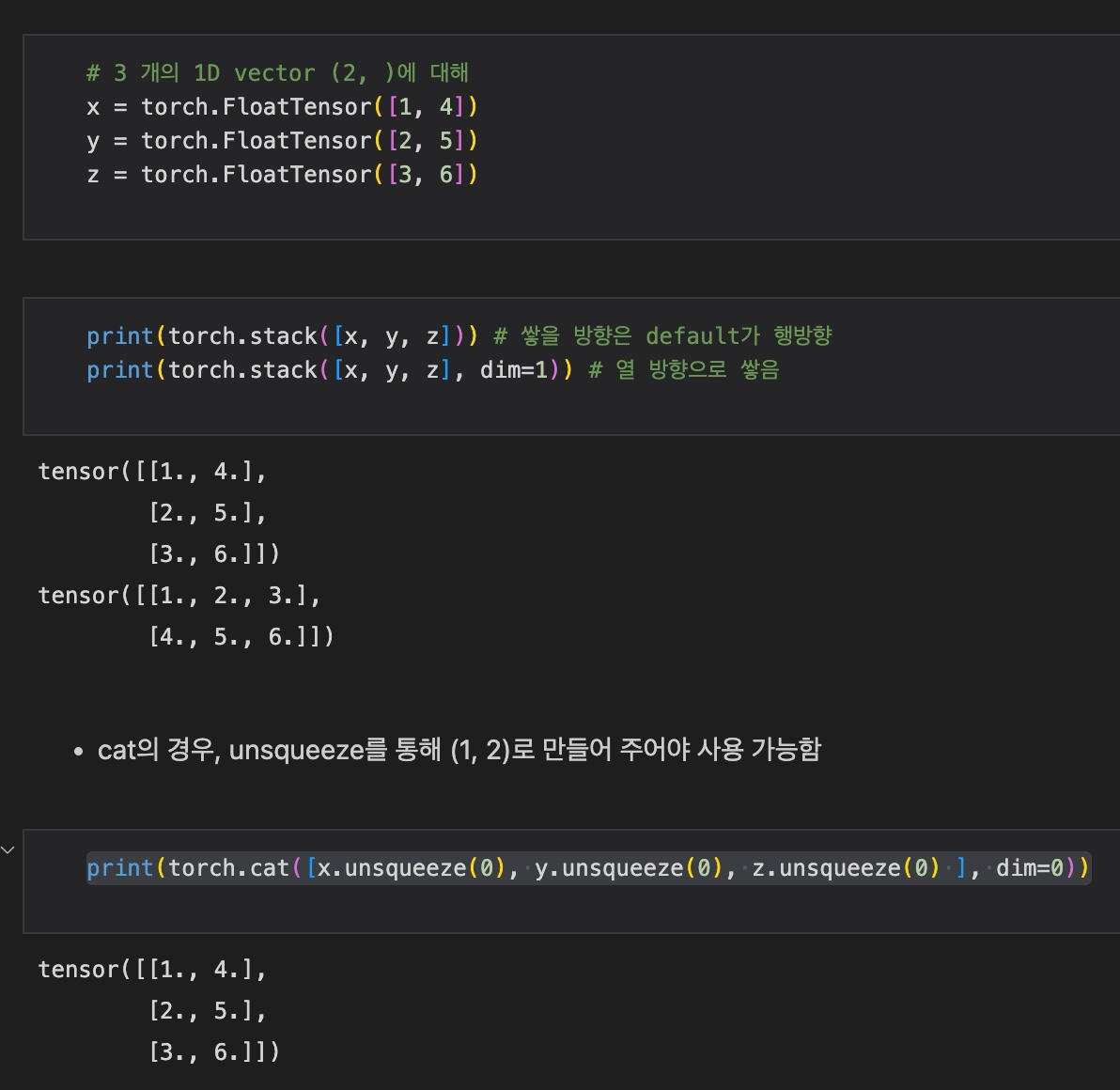Click 'dim=0' in the torch.cat line
The width and height of the screenshot is (1120, 1090).
tap(1029, 868)
